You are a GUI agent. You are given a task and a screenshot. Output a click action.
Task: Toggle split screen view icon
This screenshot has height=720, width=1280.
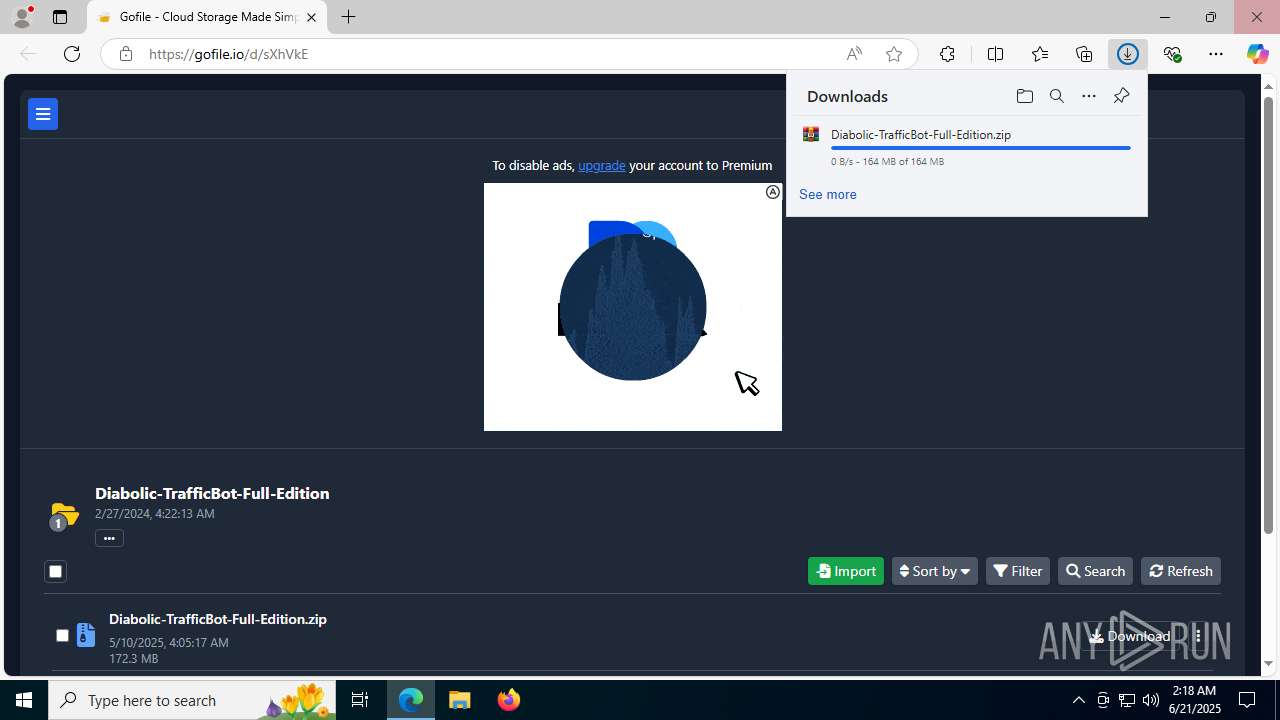[995, 54]
